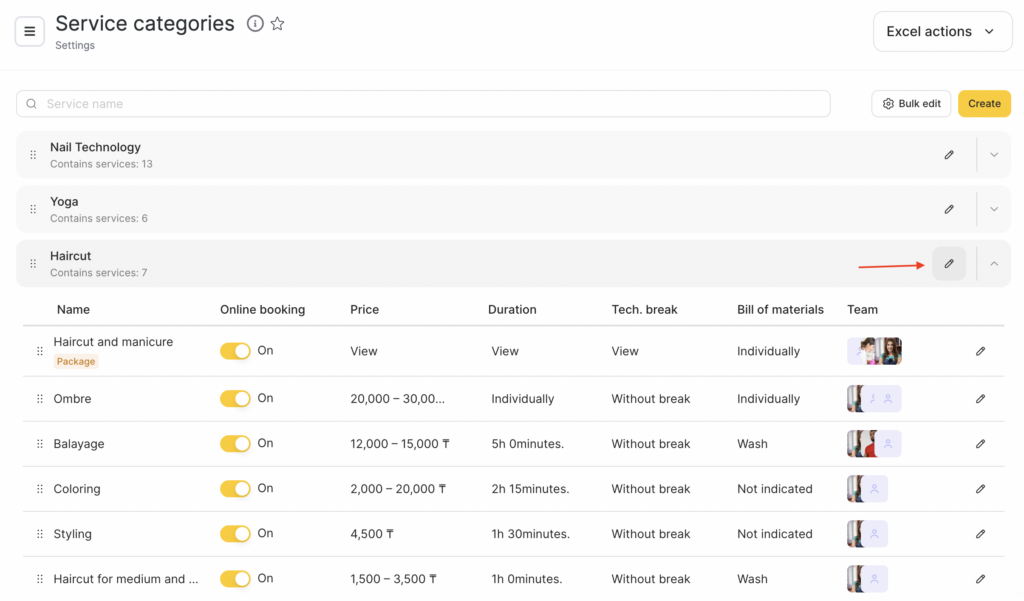Viewport: 1024px width, 601px height.
Task: Edit the Ombre service row
Action: 980,399
